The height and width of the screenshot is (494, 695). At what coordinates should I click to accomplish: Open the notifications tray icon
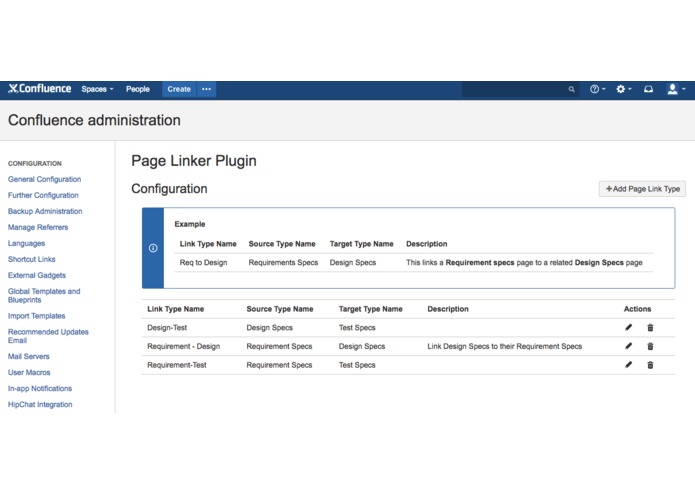pos(648,89)
